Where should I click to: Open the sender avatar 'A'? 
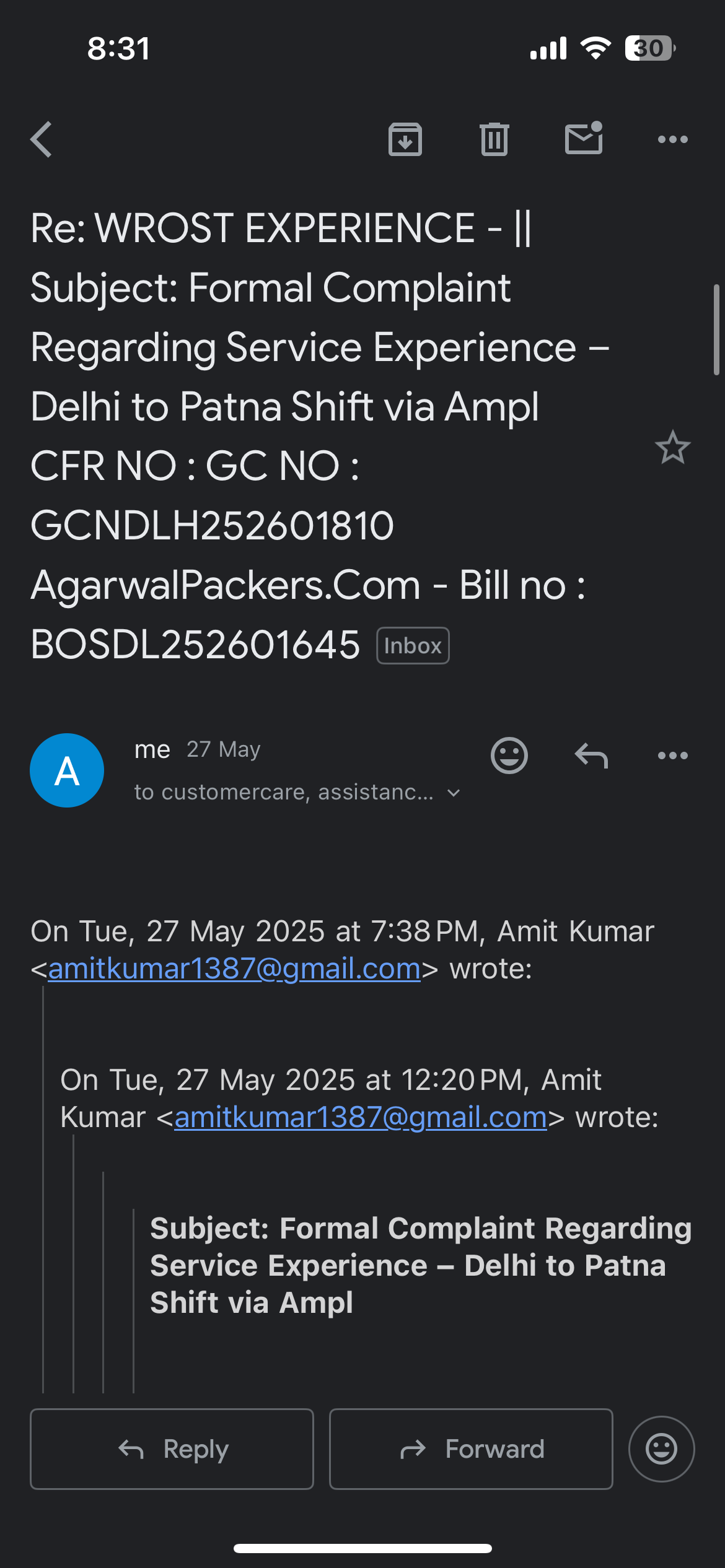(67, 770)
